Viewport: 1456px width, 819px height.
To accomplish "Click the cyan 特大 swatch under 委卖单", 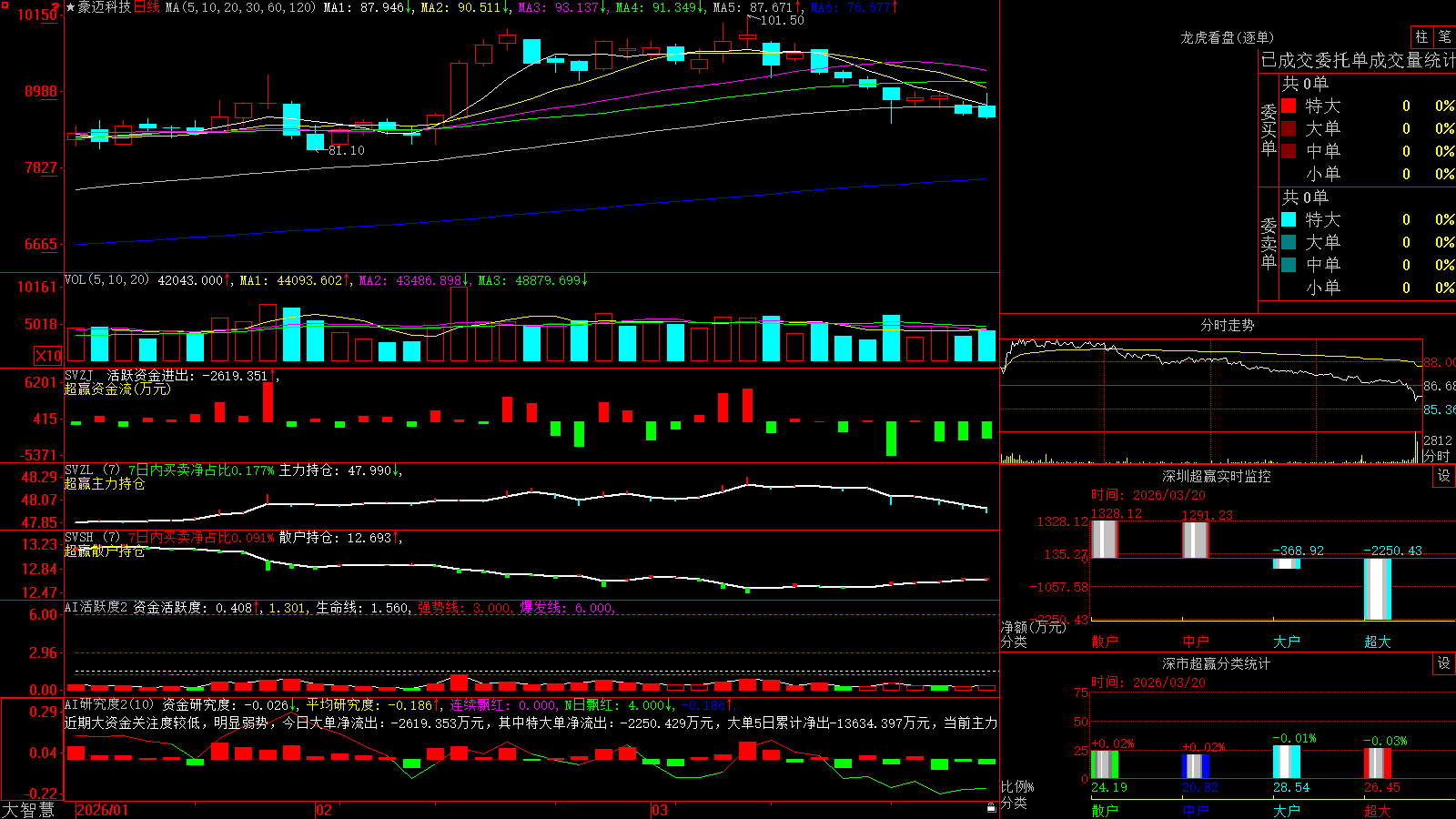I will (x=1289, y=219).
